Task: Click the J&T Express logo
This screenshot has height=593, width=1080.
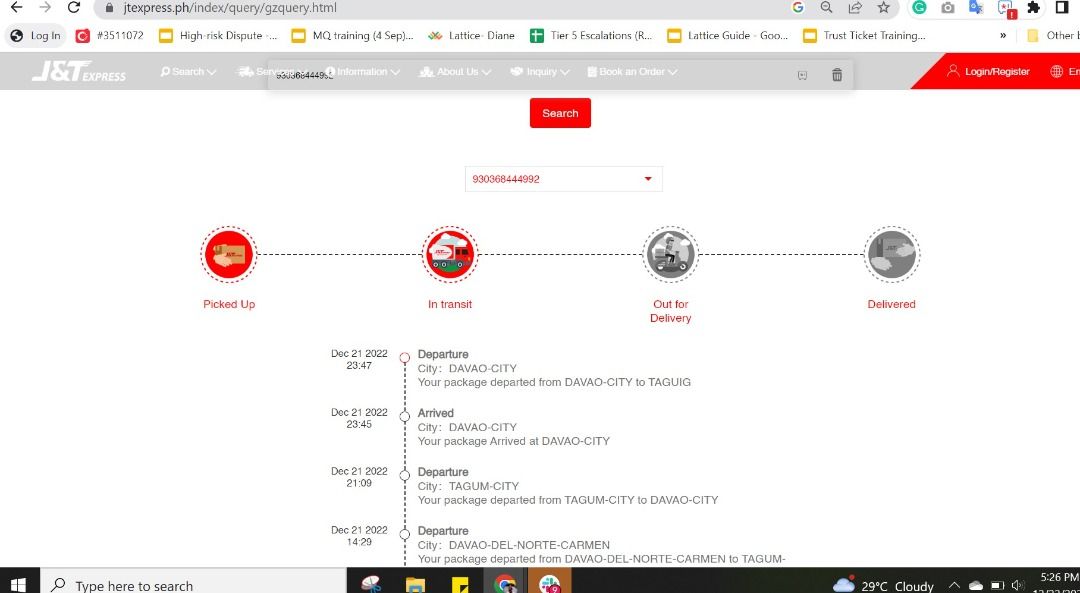Action: point(79,72)
